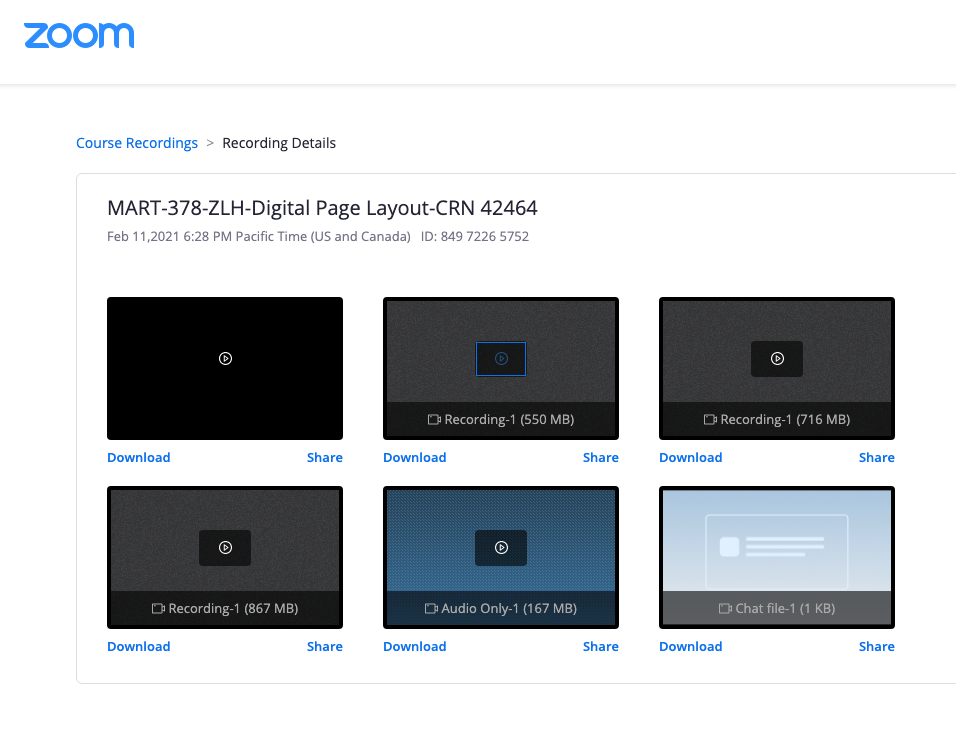Click the Recording-1 (550 MB) label
956x738 pixels.
pyautogui.click(x=509, y=420)
